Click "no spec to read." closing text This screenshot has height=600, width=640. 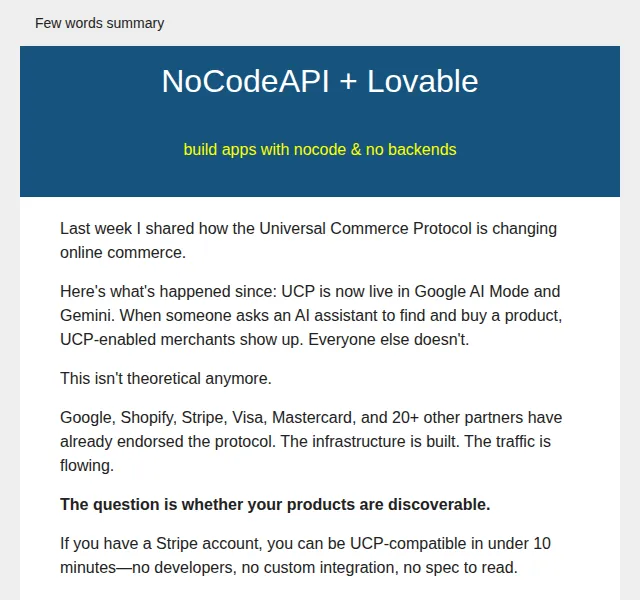pos(460,568)
